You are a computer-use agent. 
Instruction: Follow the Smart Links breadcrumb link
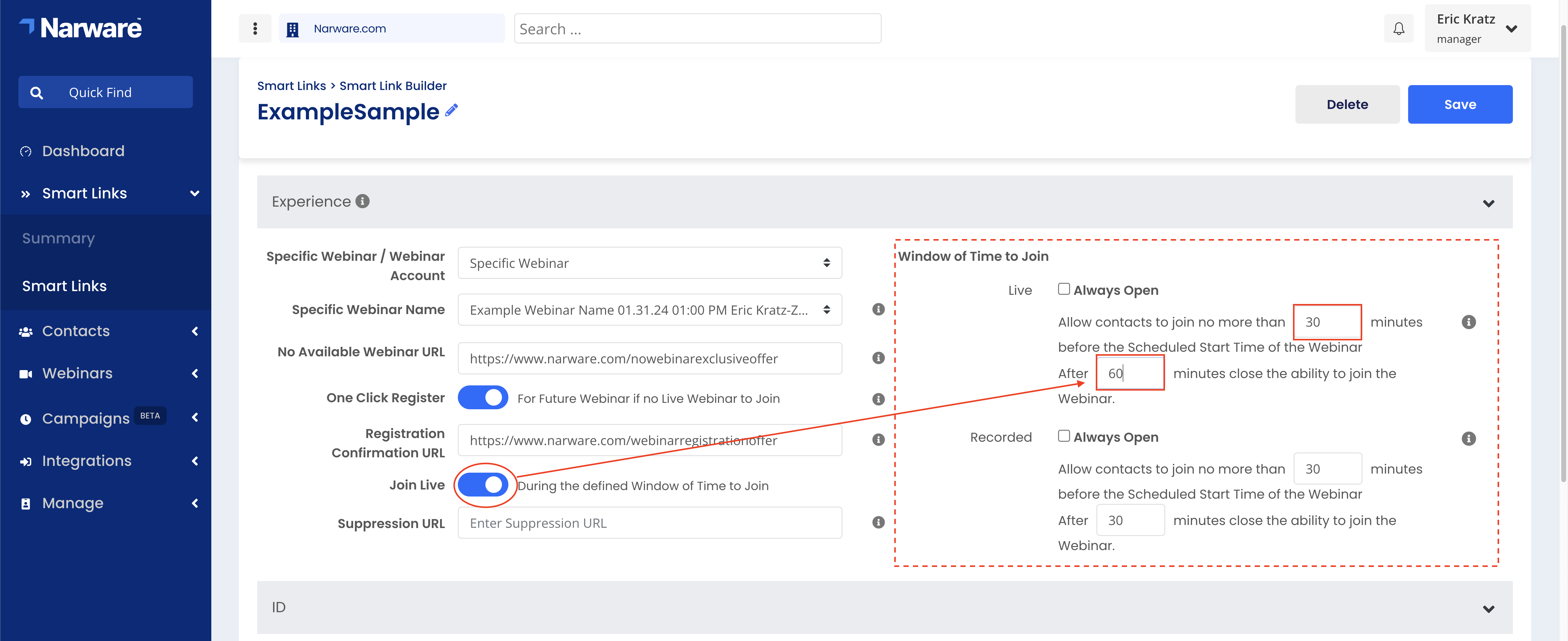click(x=292, y=86)
